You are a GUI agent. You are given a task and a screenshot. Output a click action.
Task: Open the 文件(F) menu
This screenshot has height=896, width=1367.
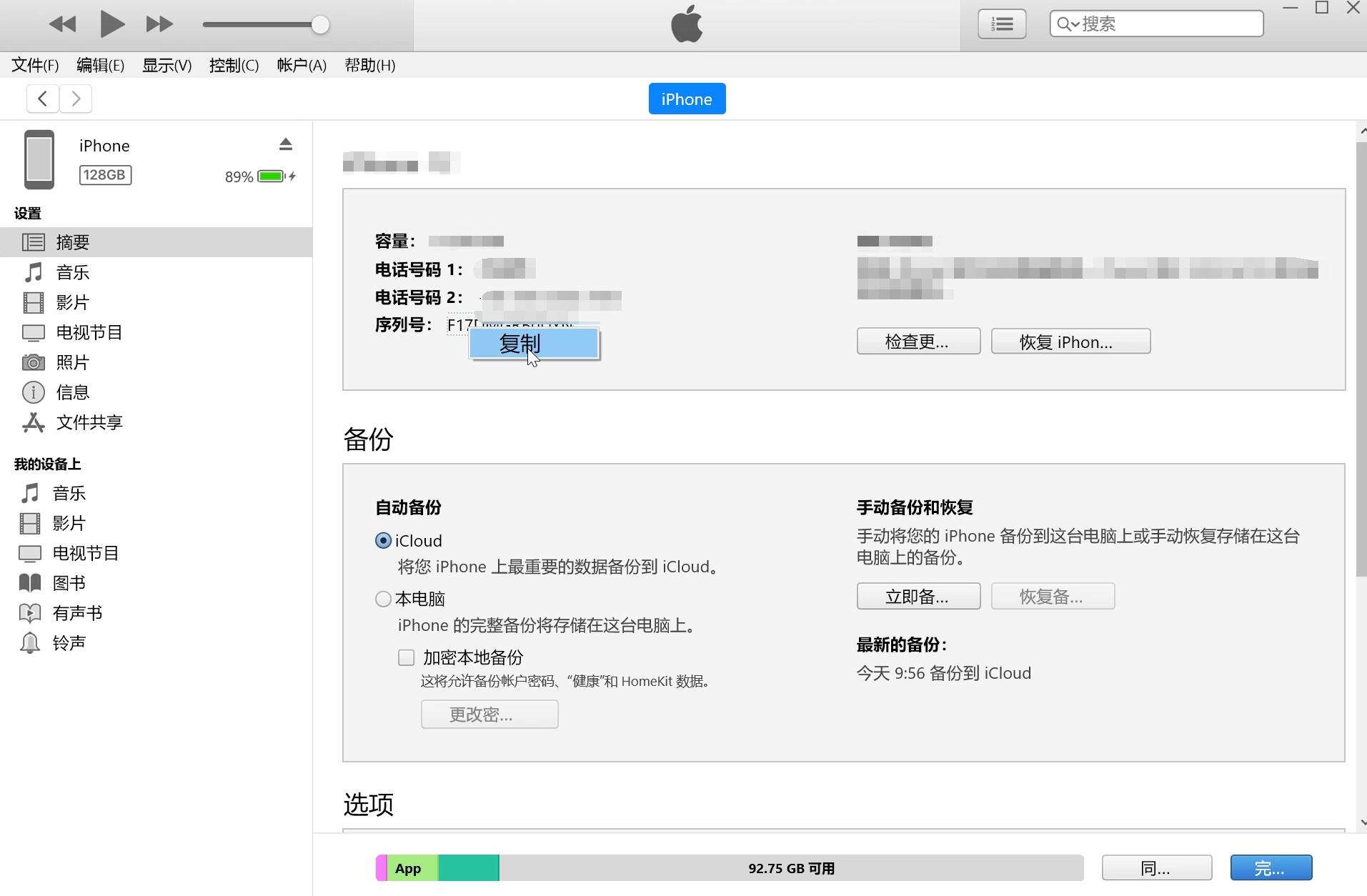click(35, 65)
